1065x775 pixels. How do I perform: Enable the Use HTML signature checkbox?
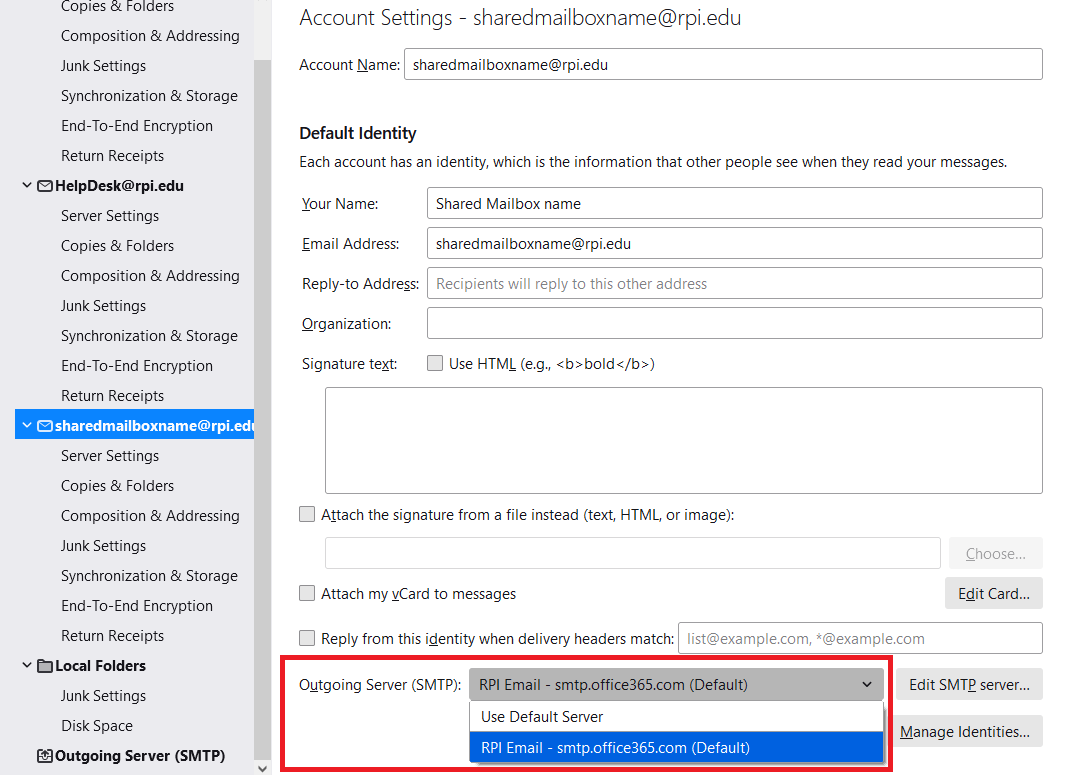[x=435, y=363]
